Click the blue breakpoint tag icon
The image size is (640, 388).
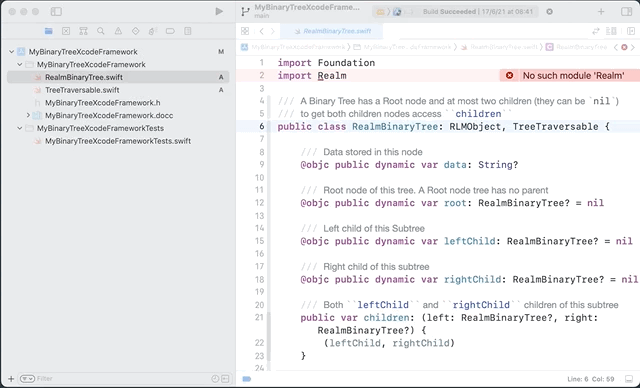pos(247,379)
